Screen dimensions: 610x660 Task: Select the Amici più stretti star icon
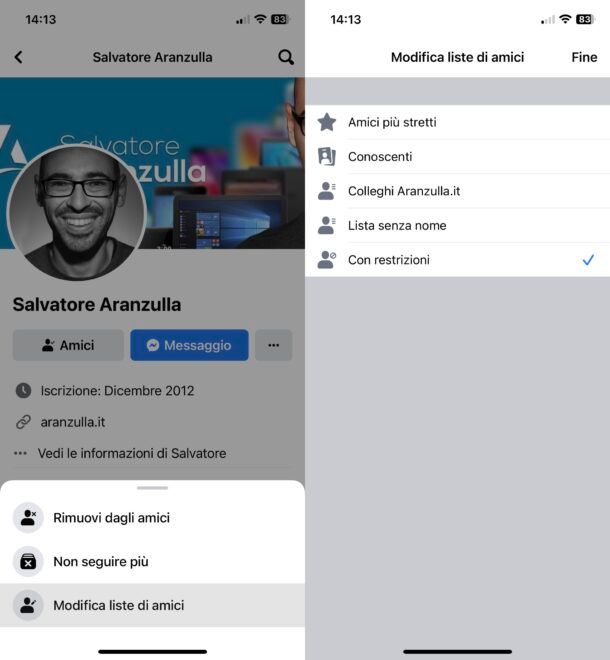(327, 122)
